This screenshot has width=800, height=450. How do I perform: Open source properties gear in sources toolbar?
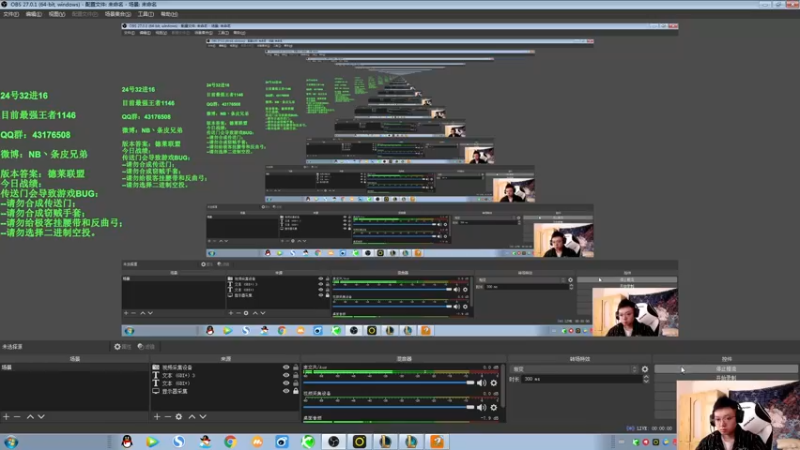click(x=179, y=417)
